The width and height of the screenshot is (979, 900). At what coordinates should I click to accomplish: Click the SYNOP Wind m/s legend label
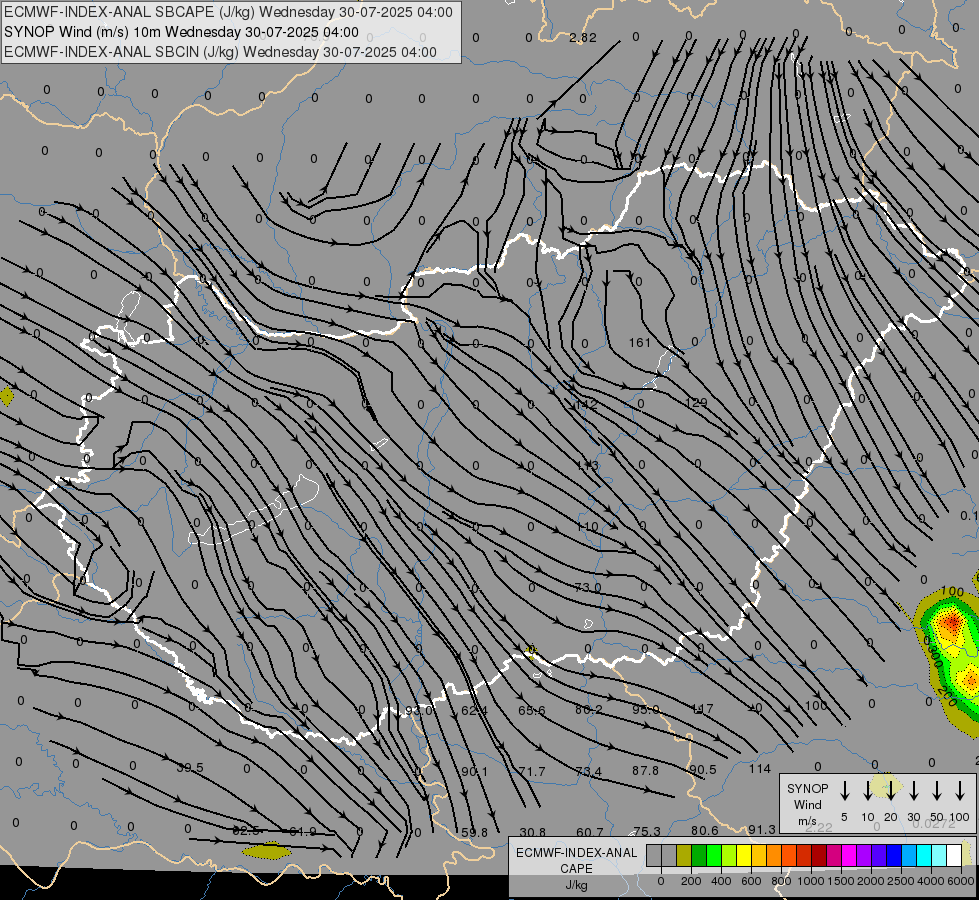807,804
